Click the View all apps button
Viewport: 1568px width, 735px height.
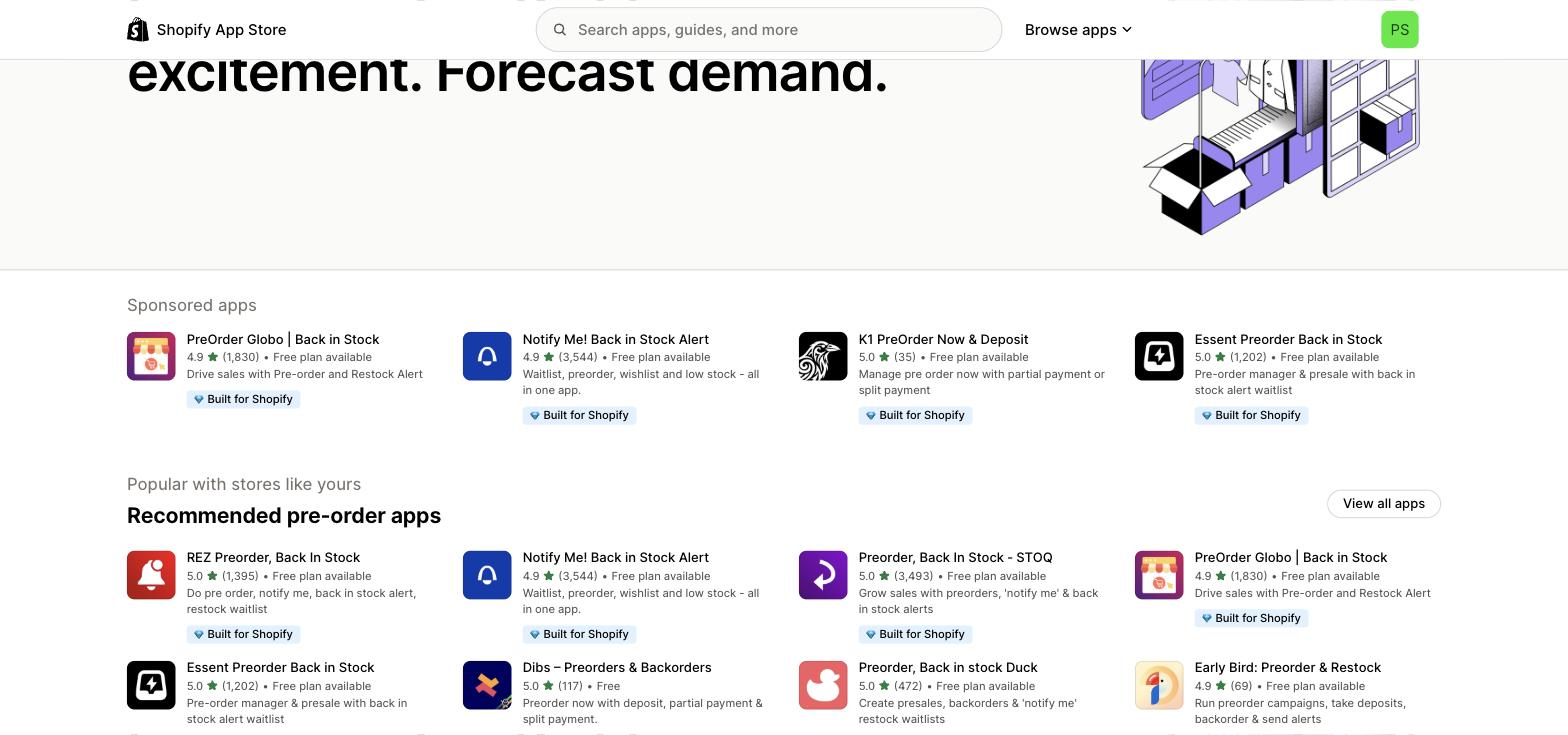1384,504
